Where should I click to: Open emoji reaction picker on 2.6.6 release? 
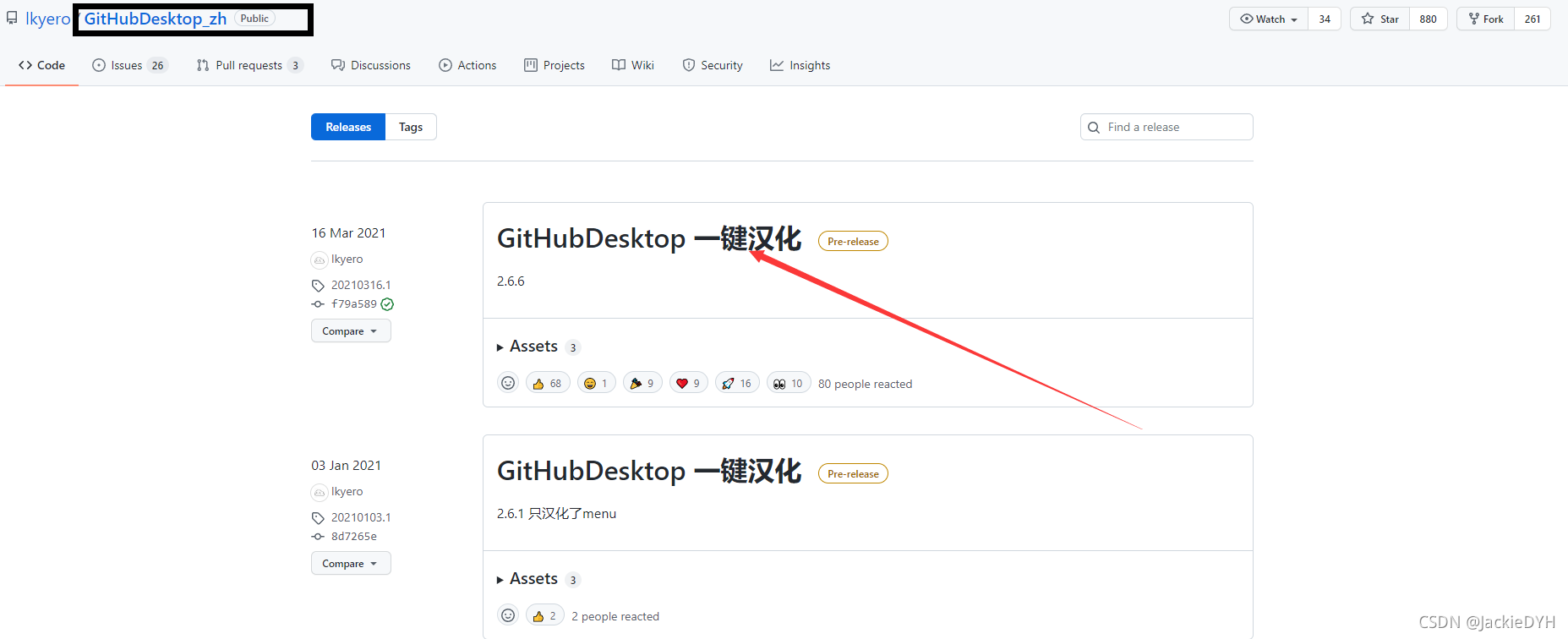508,383
